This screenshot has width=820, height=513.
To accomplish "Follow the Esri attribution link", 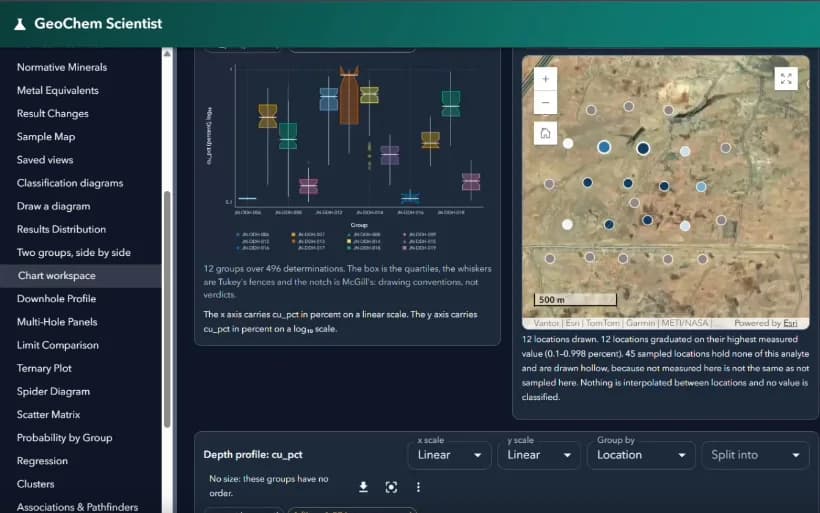I will click(790, 323).
